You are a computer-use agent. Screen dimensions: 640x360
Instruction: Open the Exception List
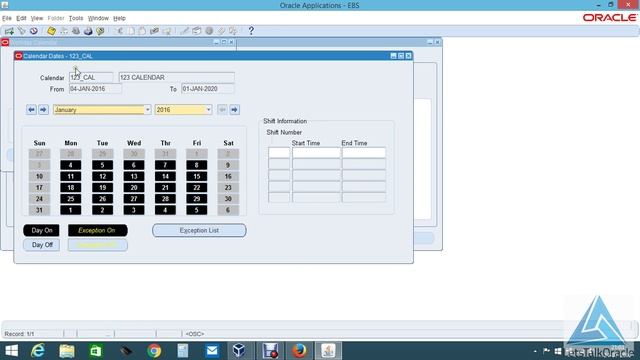(x=199, y=230)
